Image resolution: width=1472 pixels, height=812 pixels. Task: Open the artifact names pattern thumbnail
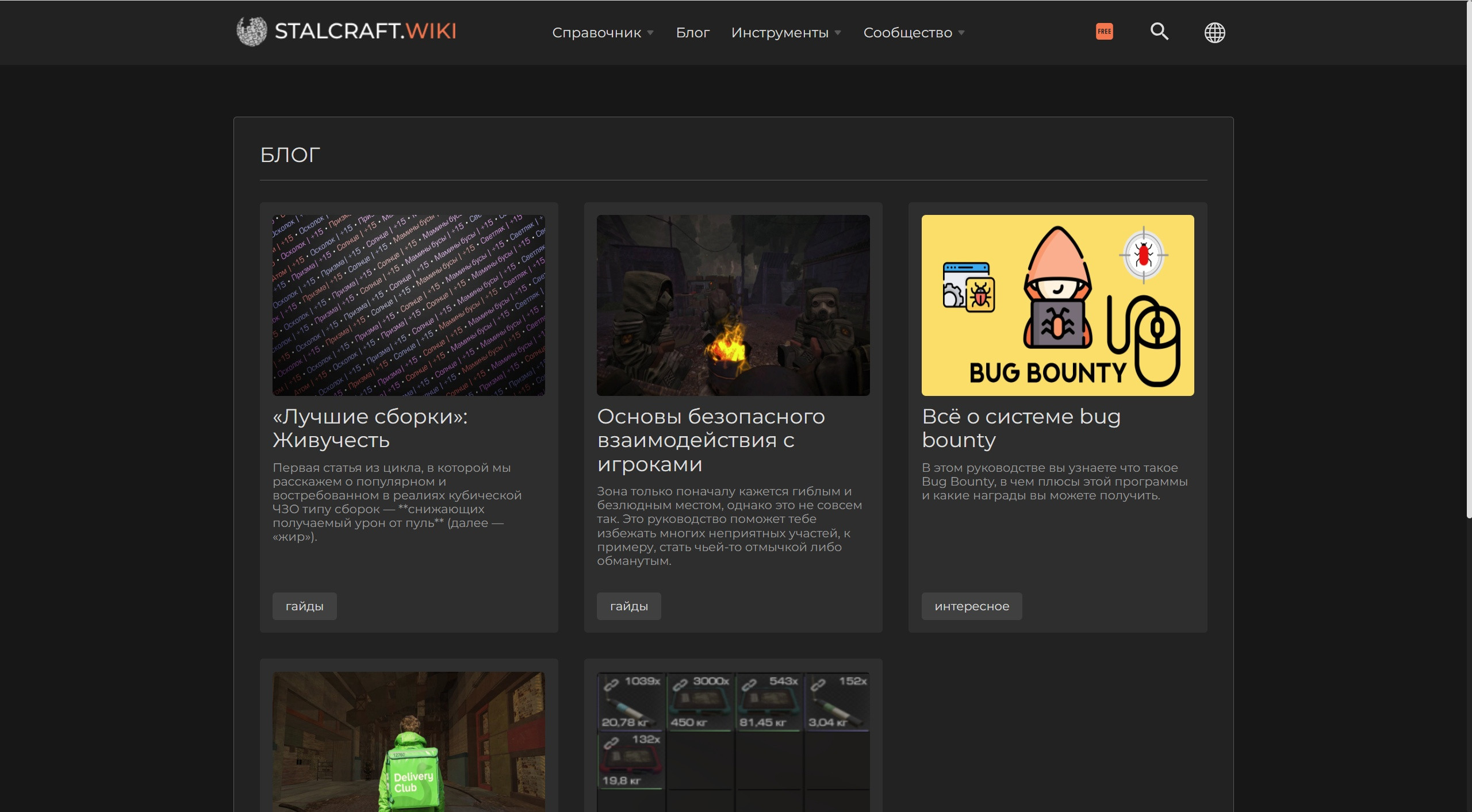click(x=409, y=305)
